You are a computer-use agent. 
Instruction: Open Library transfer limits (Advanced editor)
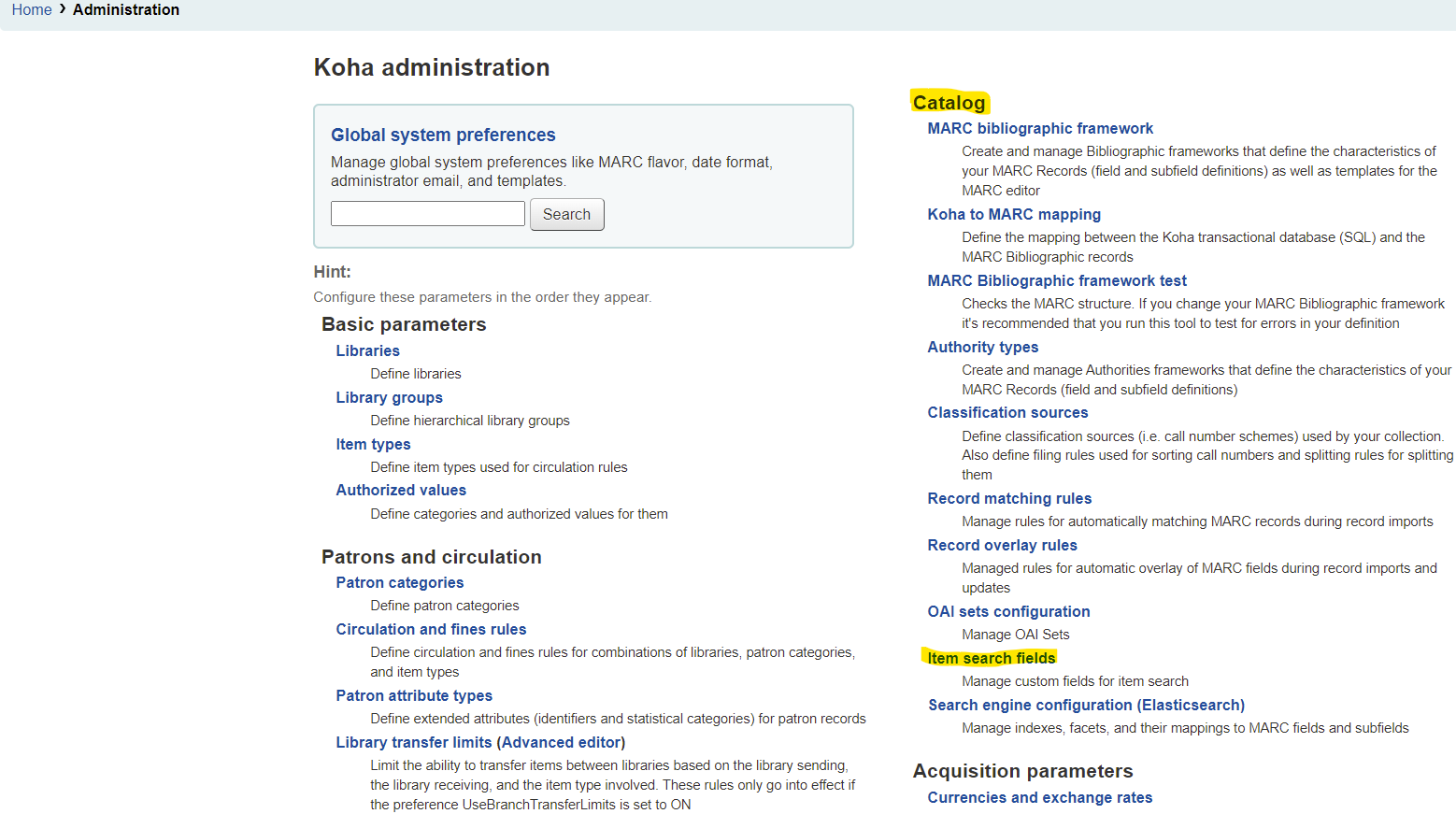(x=481, y=742)
